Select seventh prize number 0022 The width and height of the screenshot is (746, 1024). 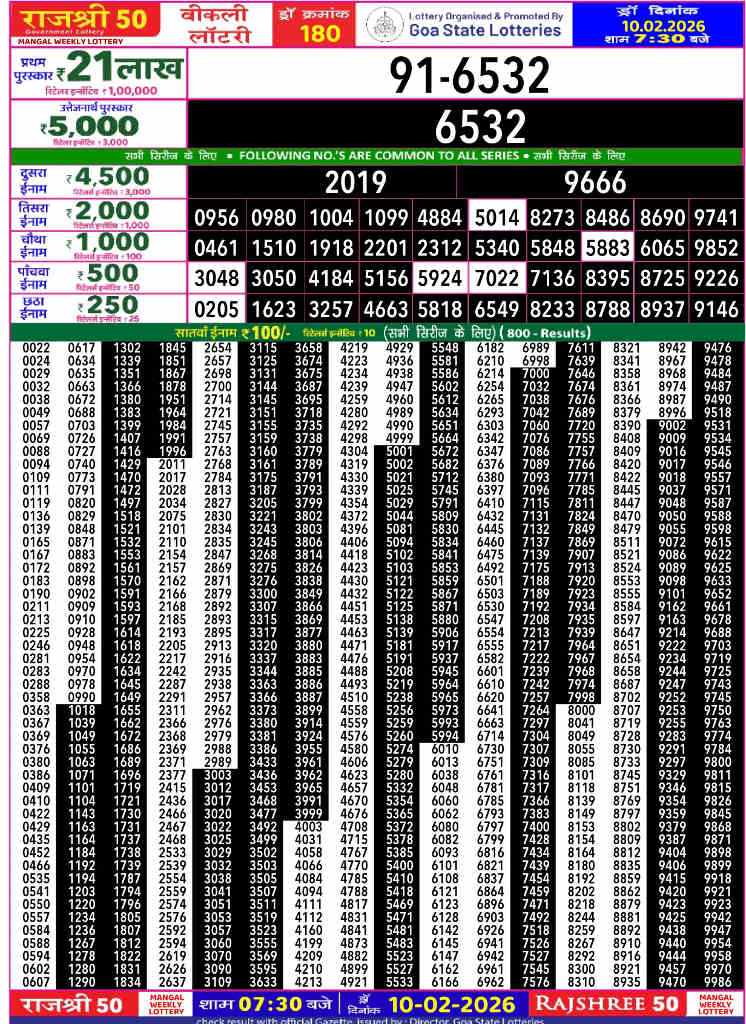pyautogui.click(x=36, y=349)
